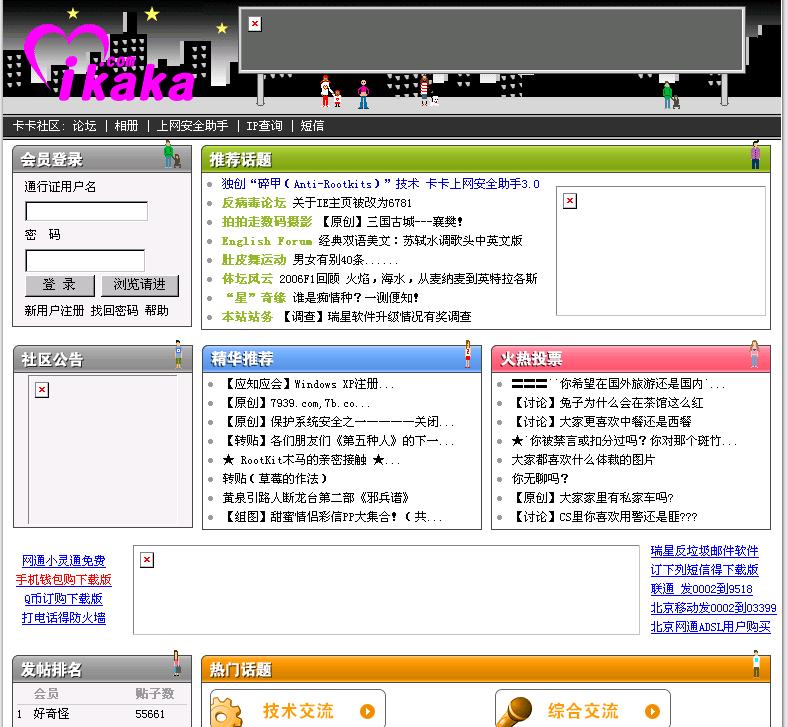788x727 pixels.
Task: Open the 肚皮舞运动 category link
Action: pos(254,260)
